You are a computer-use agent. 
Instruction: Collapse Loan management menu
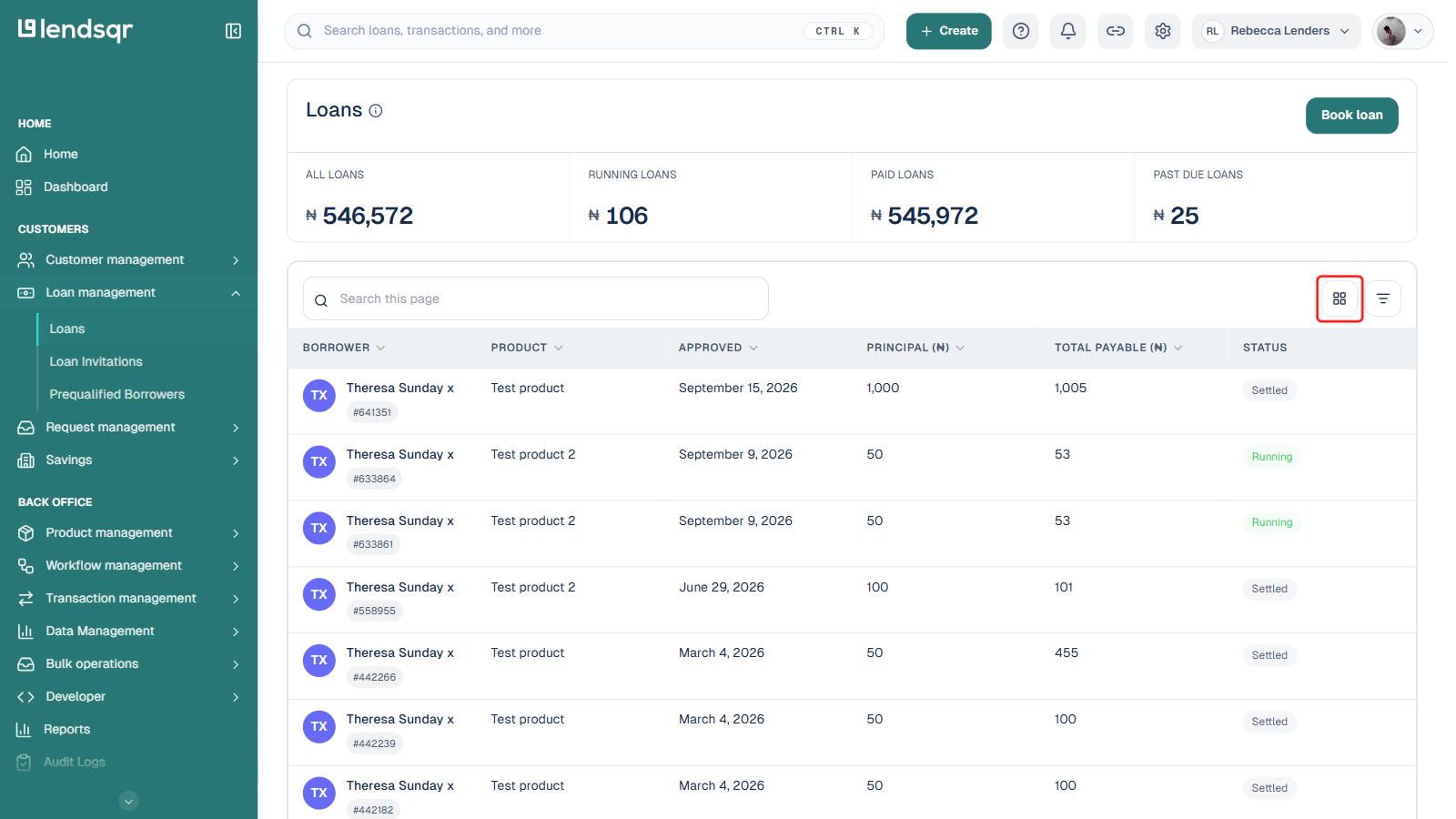128,293
